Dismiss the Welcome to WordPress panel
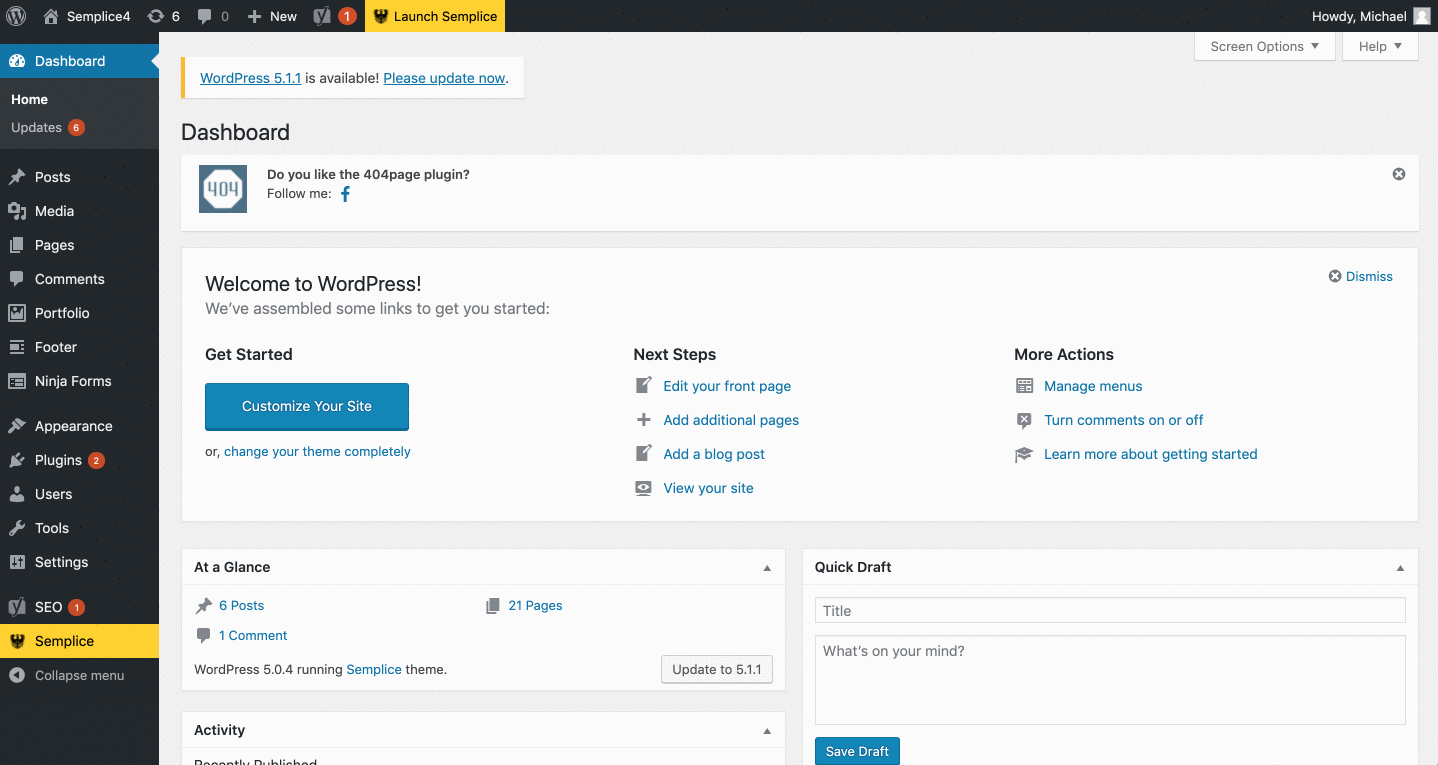The image size is (1438, 765). click(x=1360, y=276)
